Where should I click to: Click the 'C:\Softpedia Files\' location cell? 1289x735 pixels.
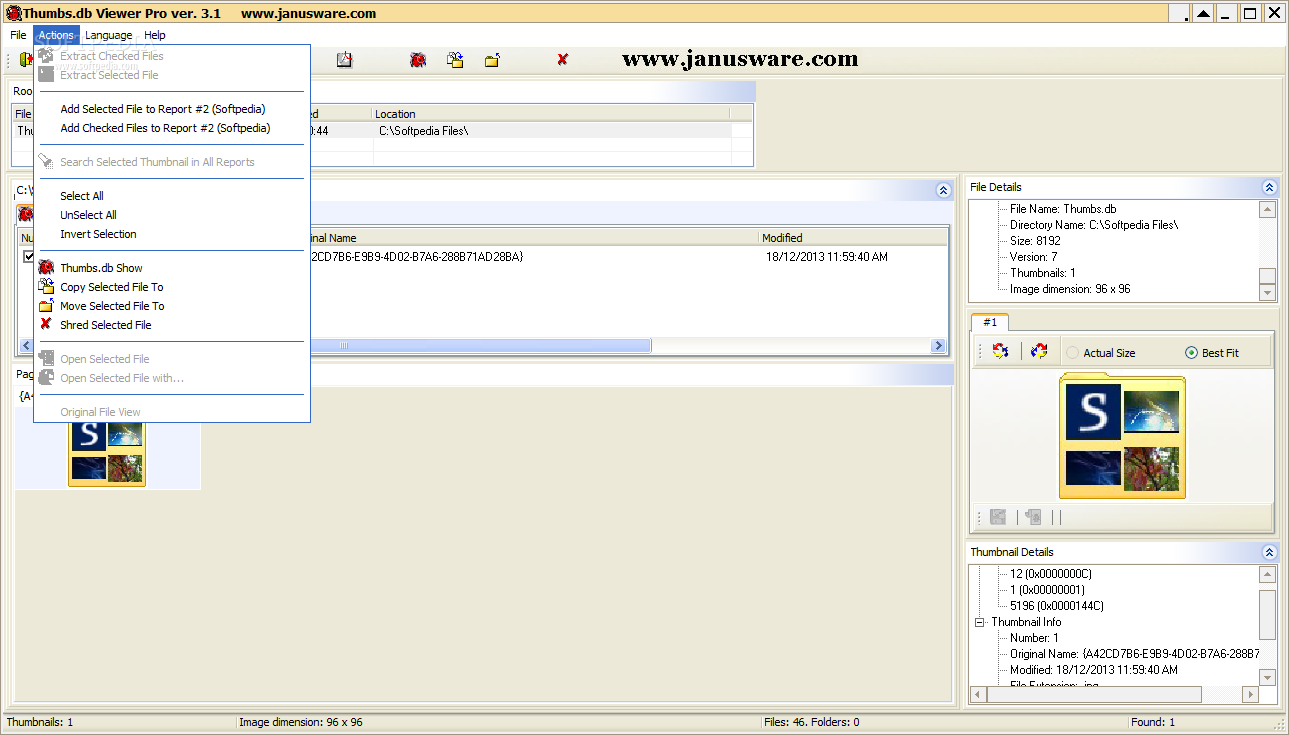point(423,131)
